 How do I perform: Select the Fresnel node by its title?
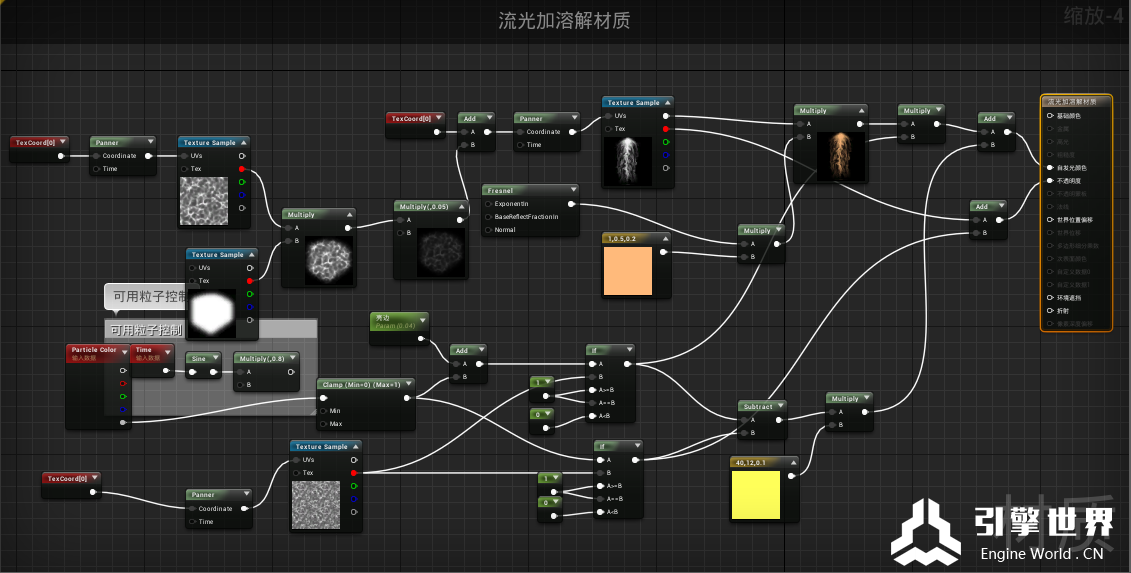point(501,191)
